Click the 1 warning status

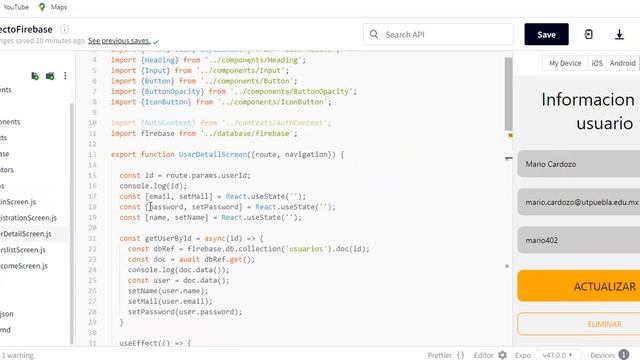click(x=18, y=355)
